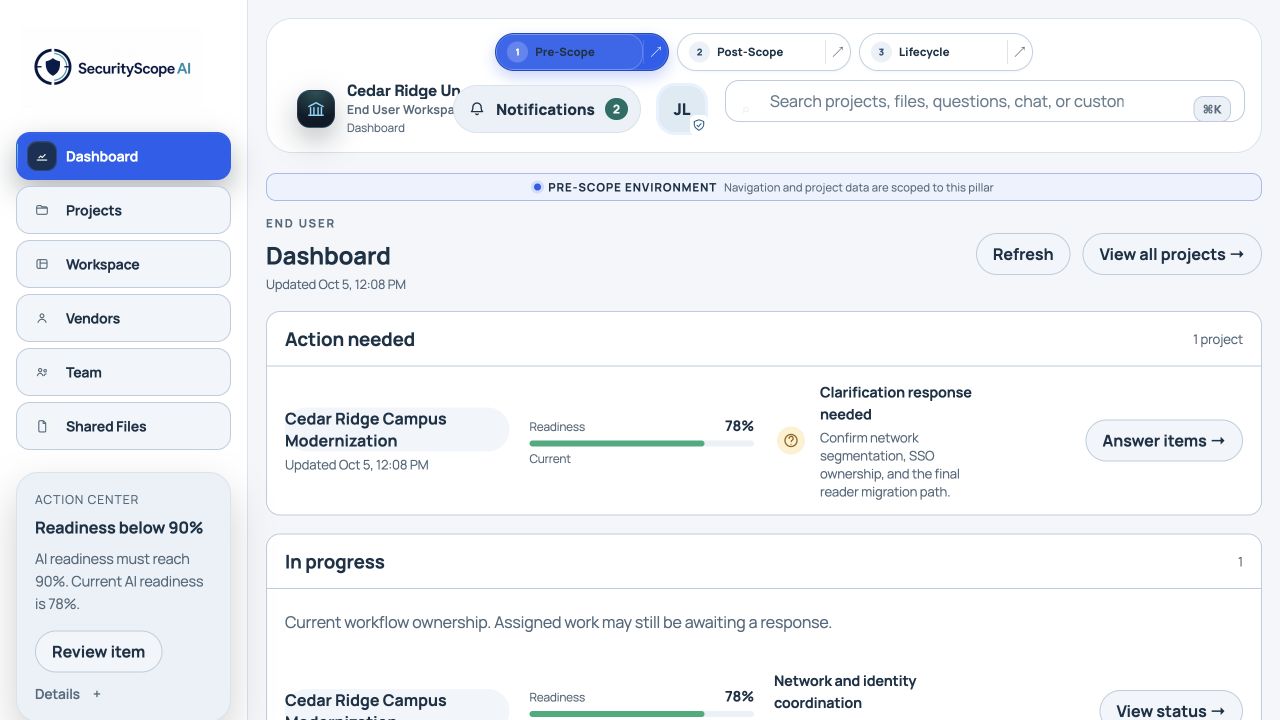The width and height of the screenshot is (1280, 720).
Task: Click the Team people icon
Action: coord(42,372)
